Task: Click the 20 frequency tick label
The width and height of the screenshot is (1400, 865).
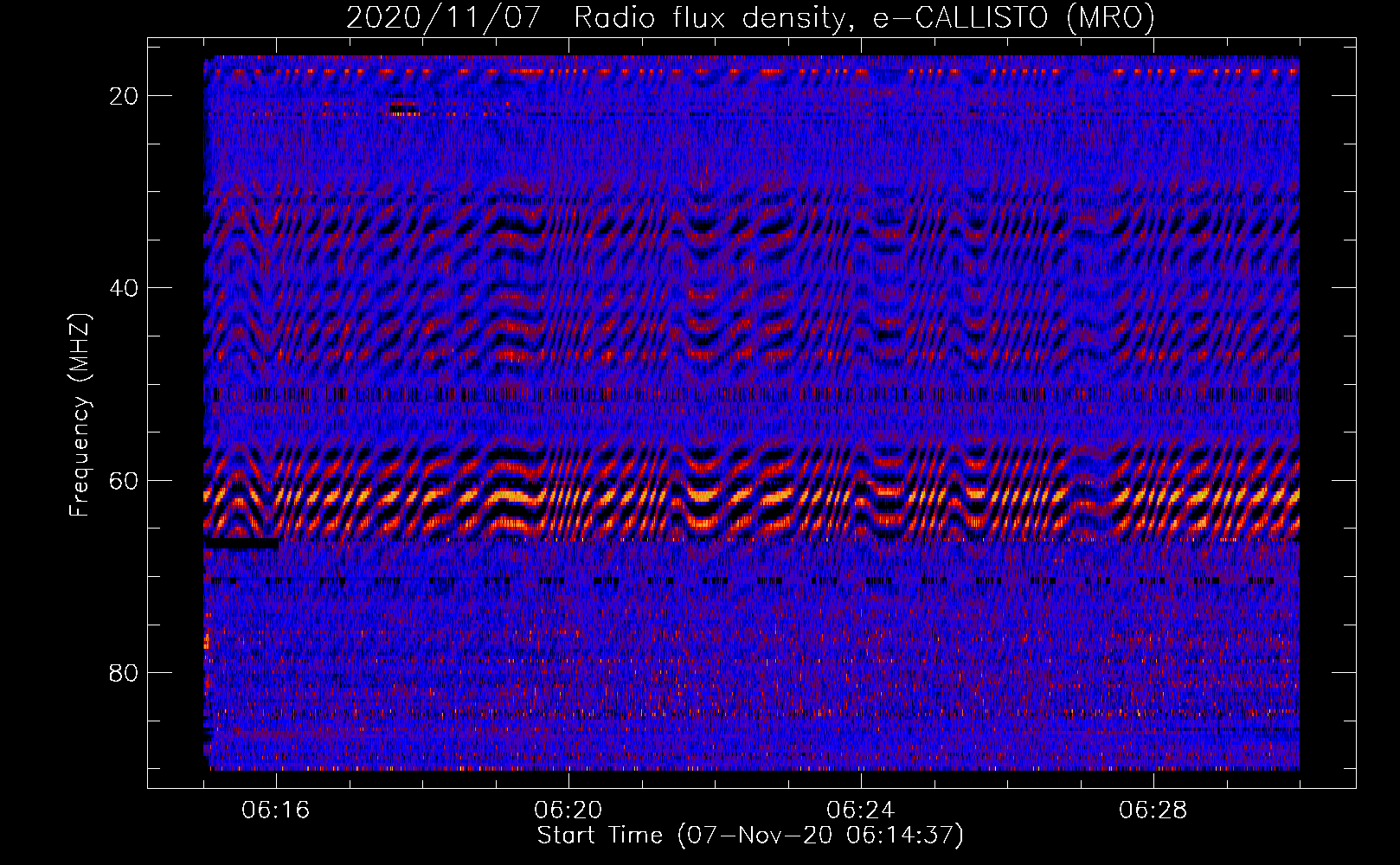Action: (125, 96)
